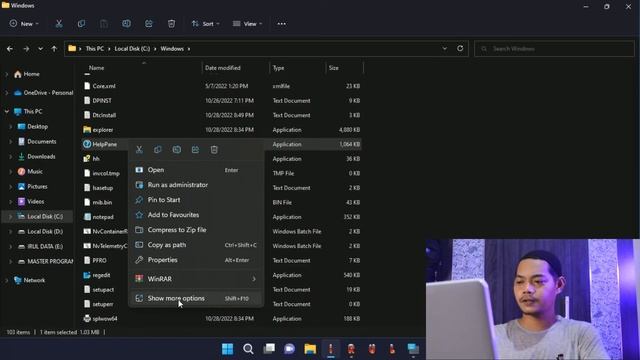The width and height of the screenshot is (640, 360).
Task: Select the notepad application file
Action: pyautogui.click(x=103, y=217)
